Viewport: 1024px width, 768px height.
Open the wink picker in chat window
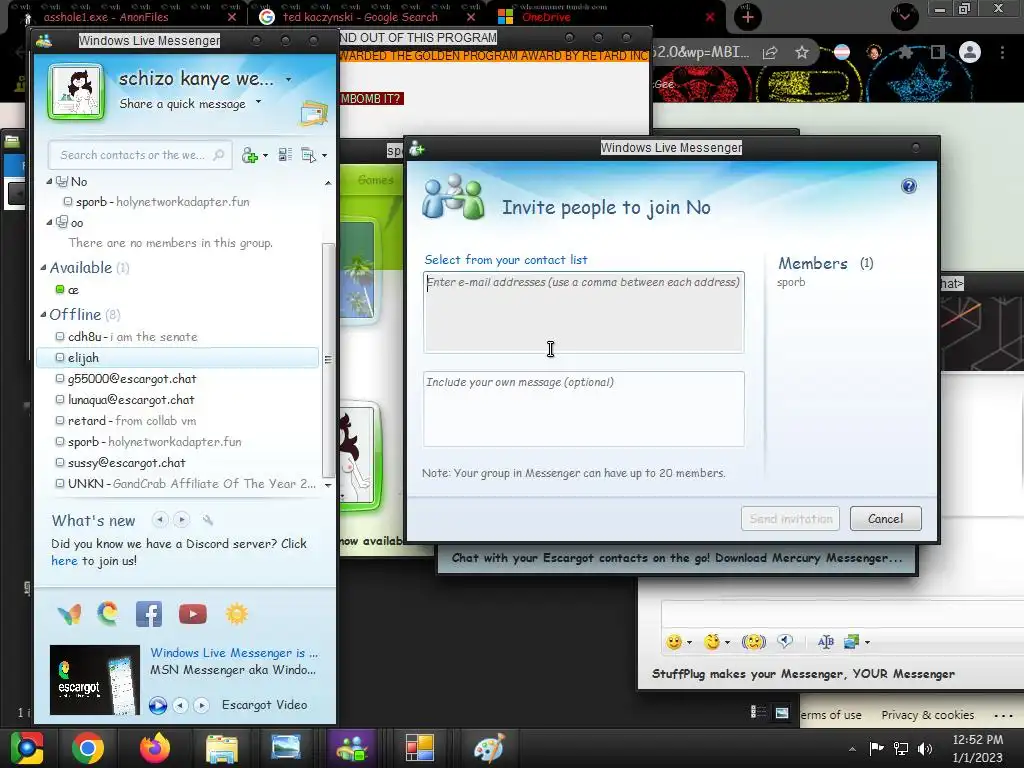712,642
